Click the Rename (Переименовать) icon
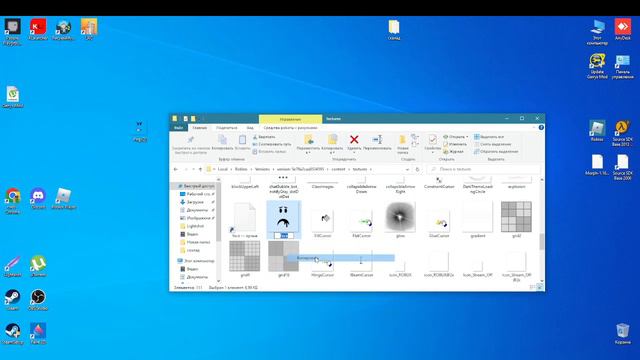Viewport: 640px width, 360px height. (x=377, y=142)
